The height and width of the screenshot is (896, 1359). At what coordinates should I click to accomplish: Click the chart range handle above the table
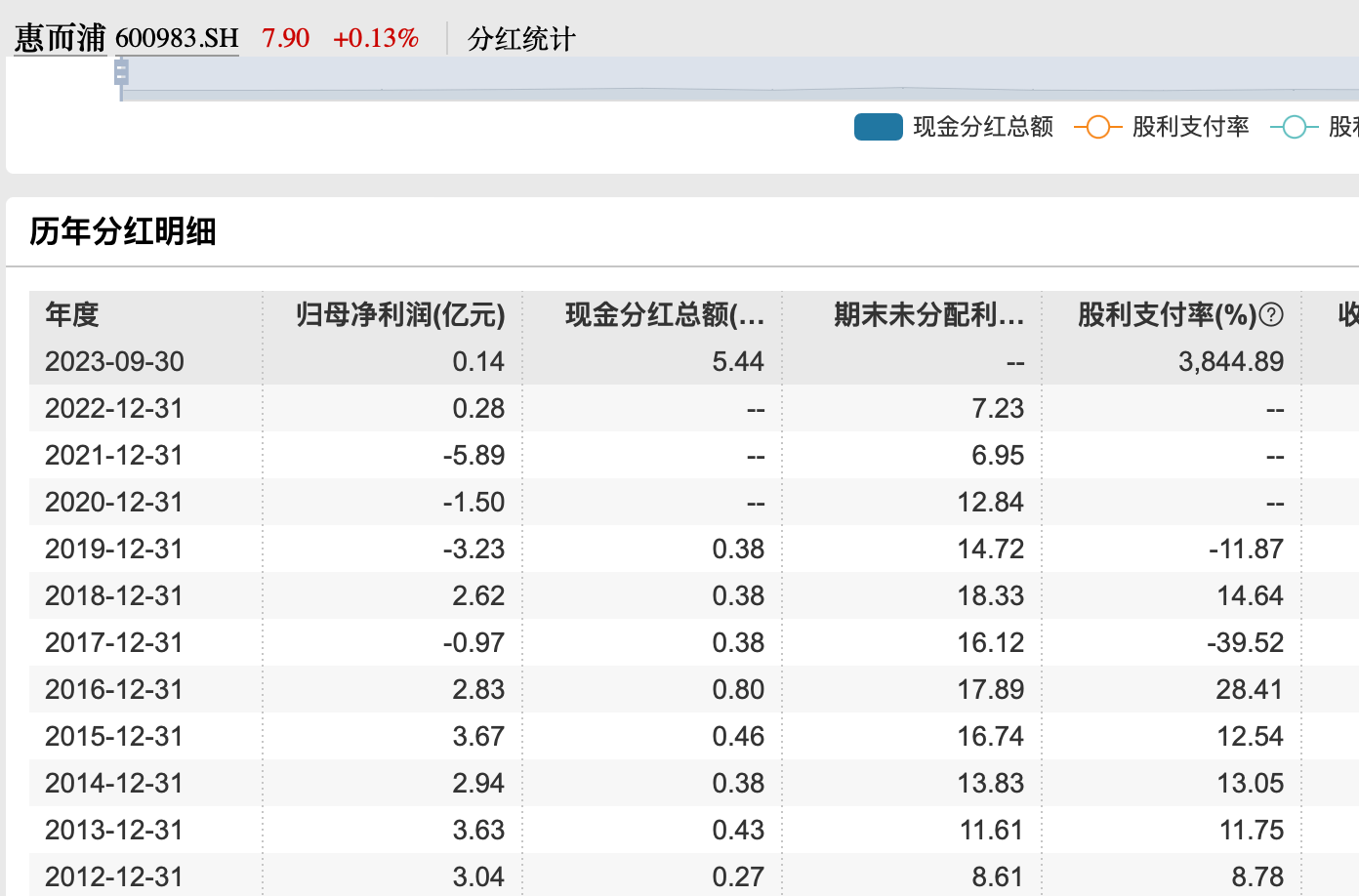120,73
